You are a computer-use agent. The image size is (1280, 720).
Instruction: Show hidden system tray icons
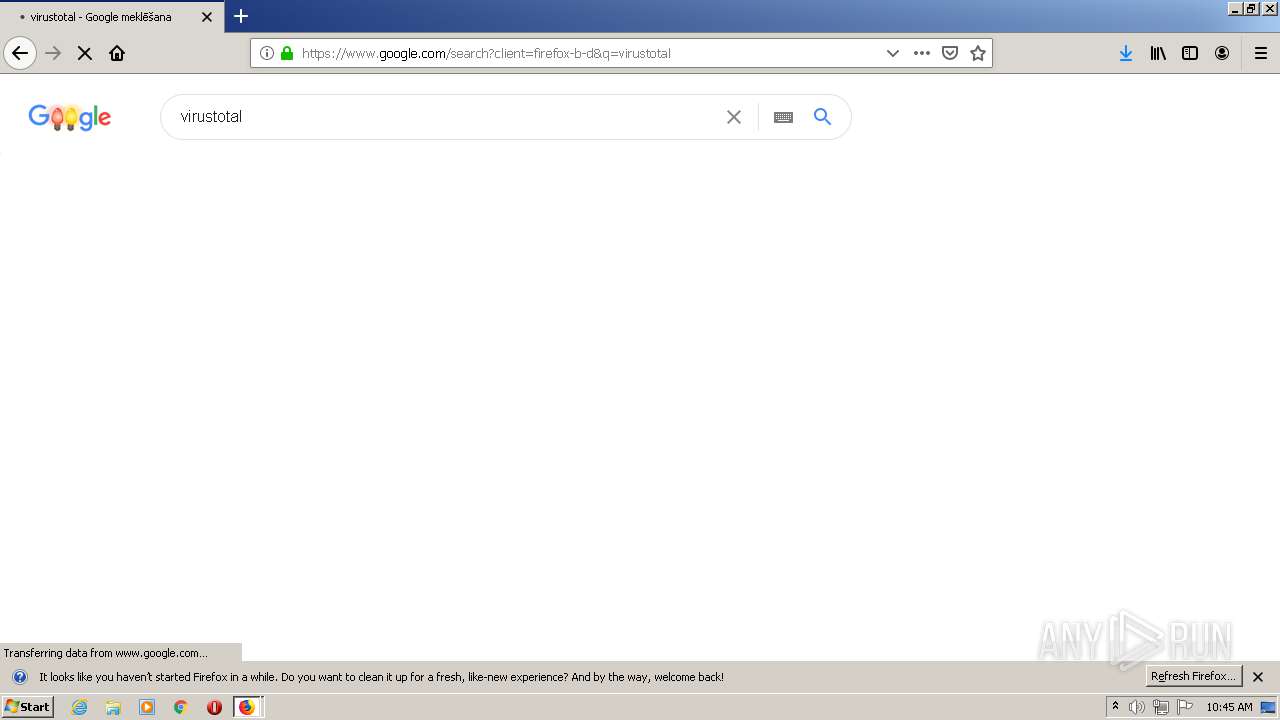pos(1115,707)
